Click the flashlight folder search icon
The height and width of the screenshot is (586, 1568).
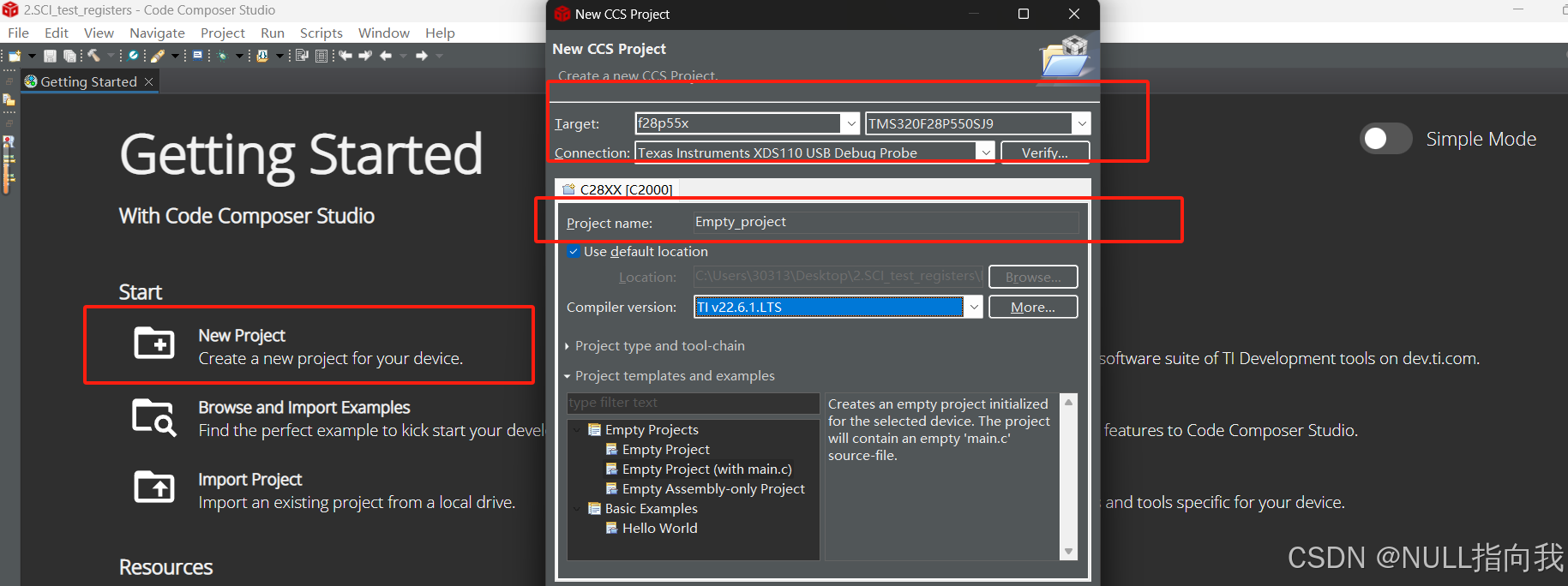click(x=262, y=56)
